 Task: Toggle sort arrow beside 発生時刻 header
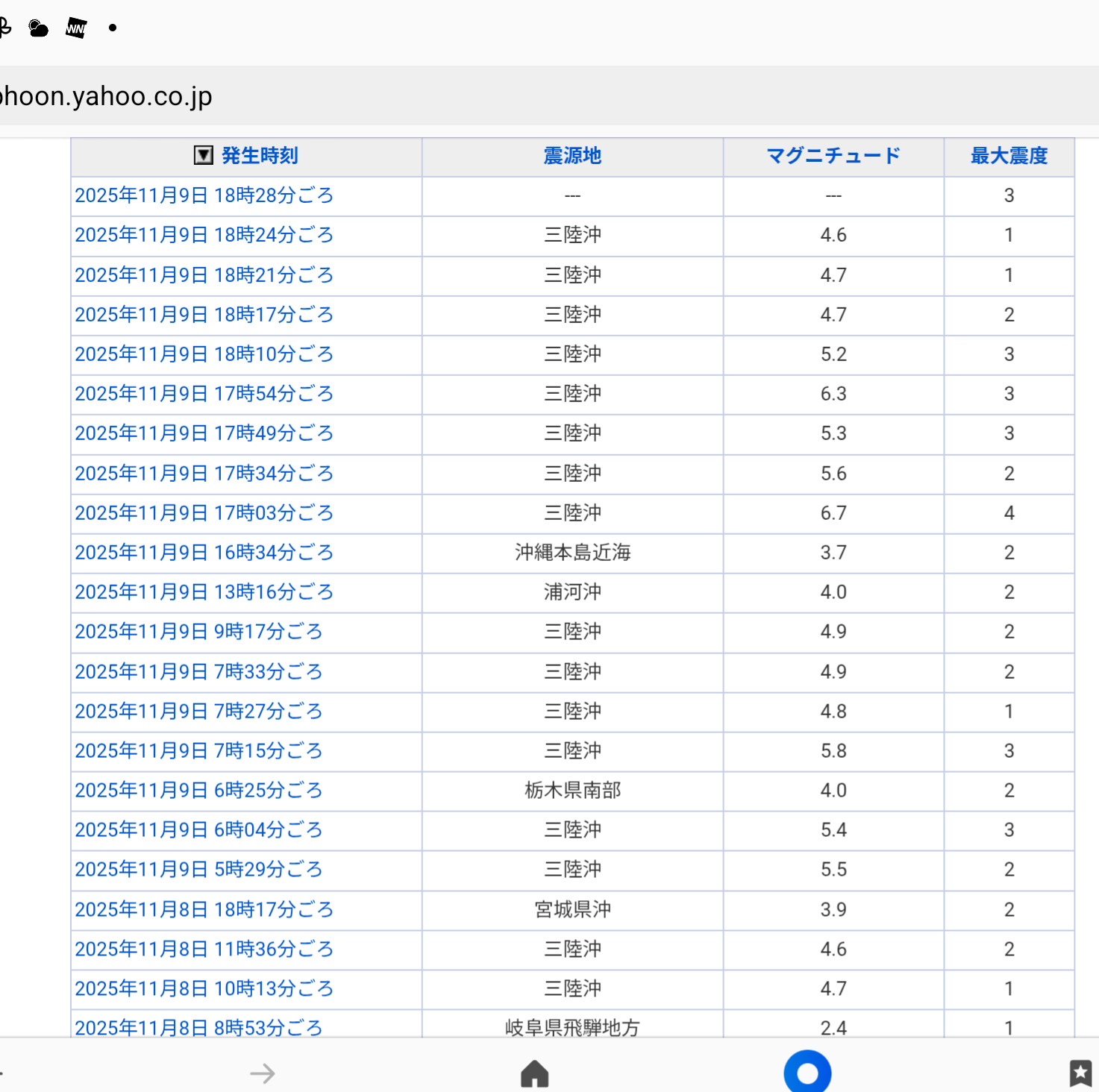click(203, 155)
